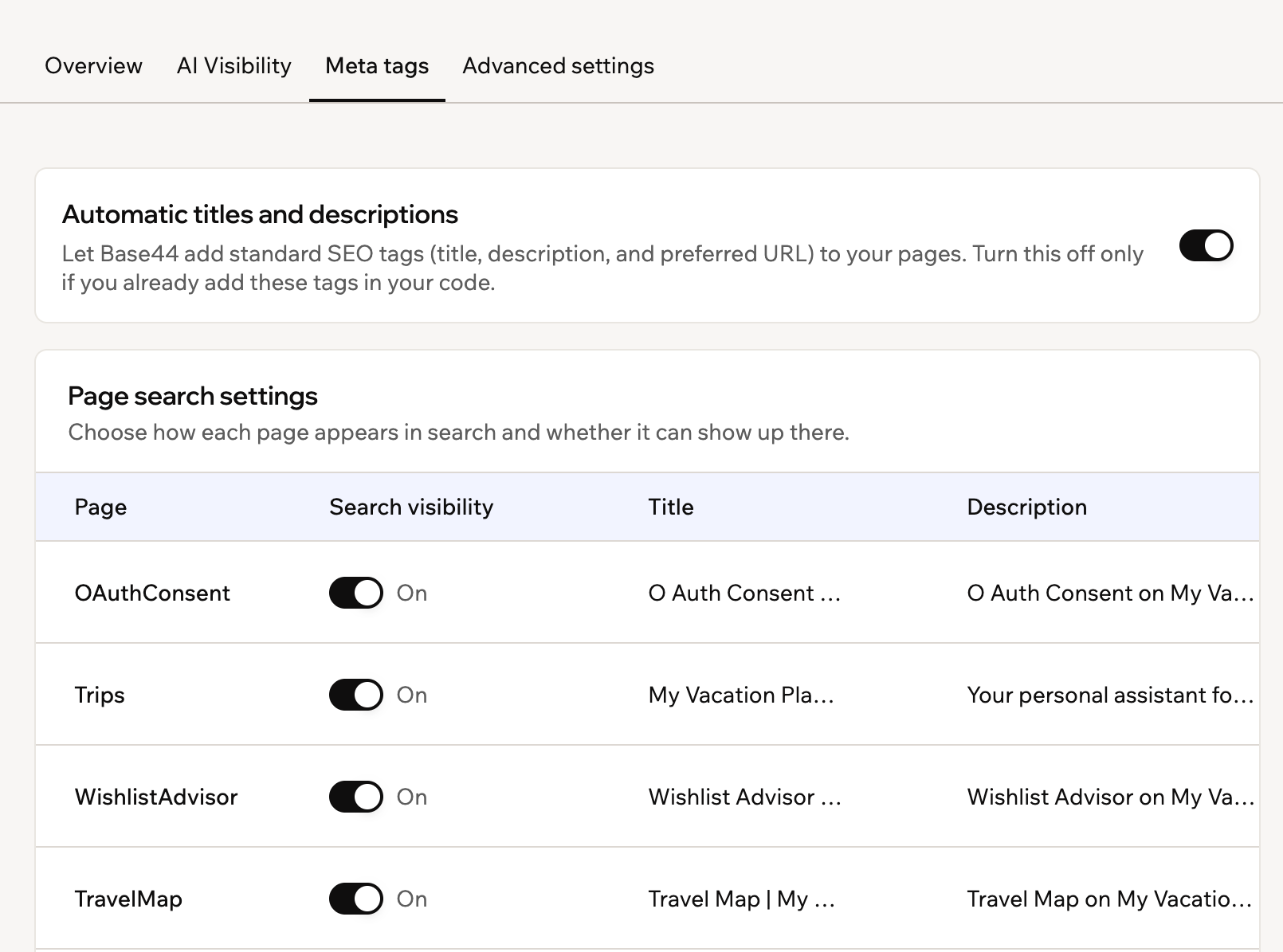This screenshot has height=952, width=1283.
Task: Click description 'Your personal assistant fo…'
Action: pyautogui.click(x=1110, y=695)
